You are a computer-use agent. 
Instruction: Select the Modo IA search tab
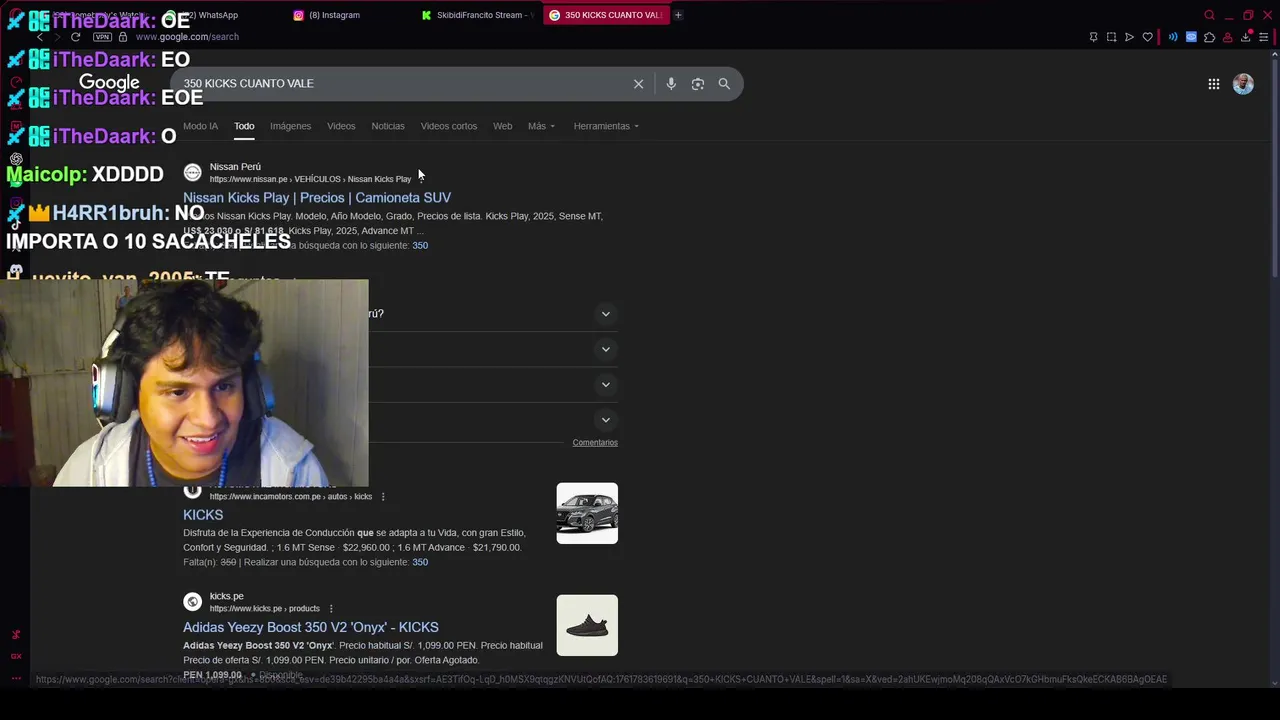pos(200,126)
